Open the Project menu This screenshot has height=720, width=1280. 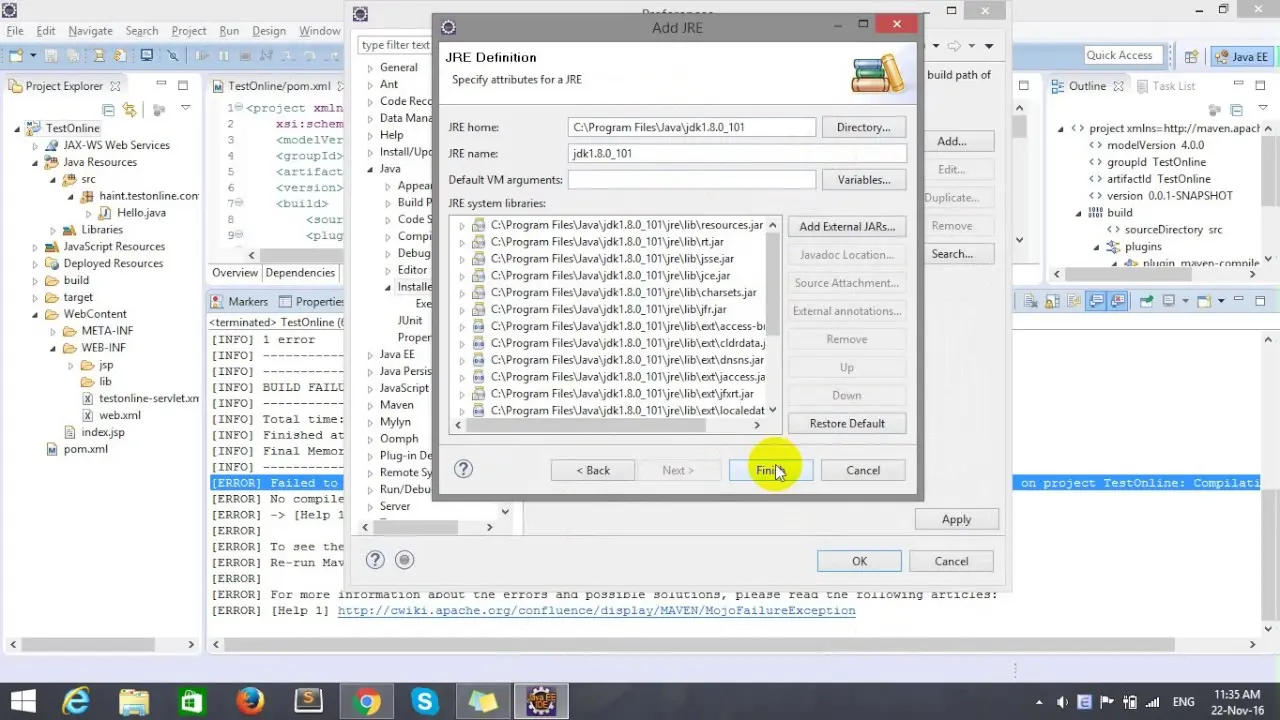tap(189, 31)
